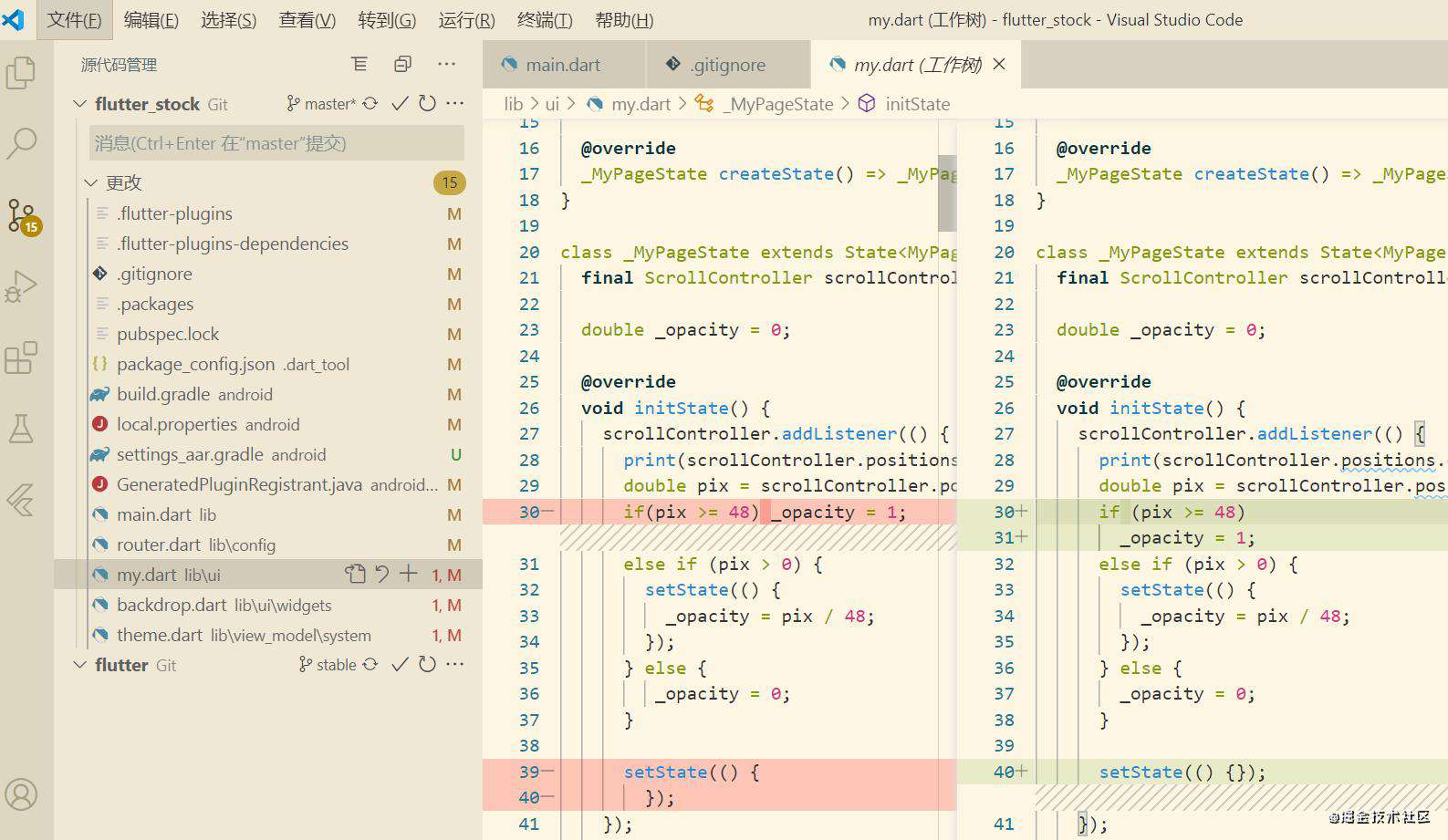Toggle view as tree in Source Control
The height and width of the screenshot is (840, 1448).
point(359,64)
